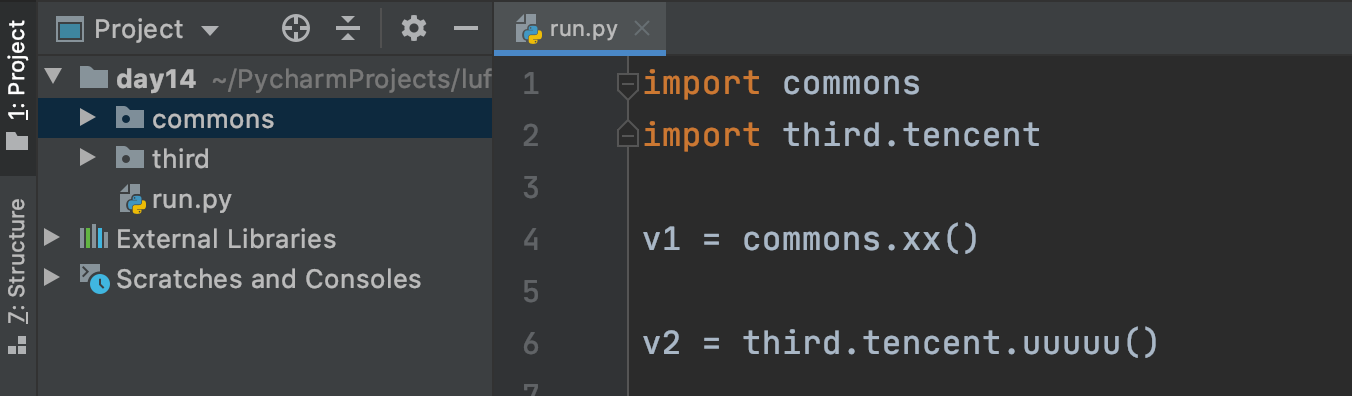This screenshot has height=396, width=1352.
Task: Expand the third folder arrow
Action: point(87,158)
